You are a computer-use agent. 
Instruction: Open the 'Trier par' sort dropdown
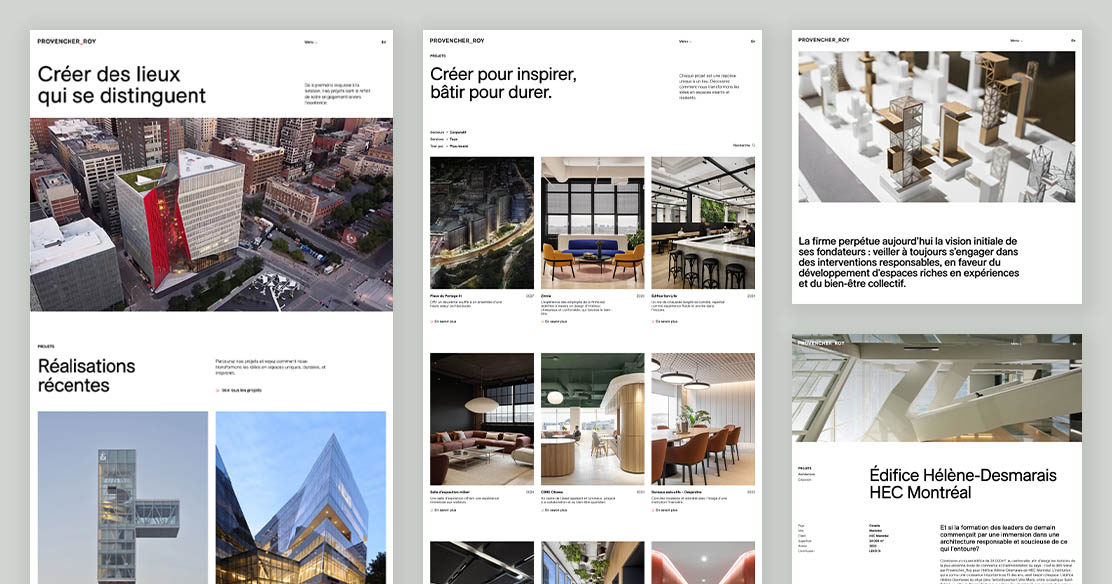point(449,146)
